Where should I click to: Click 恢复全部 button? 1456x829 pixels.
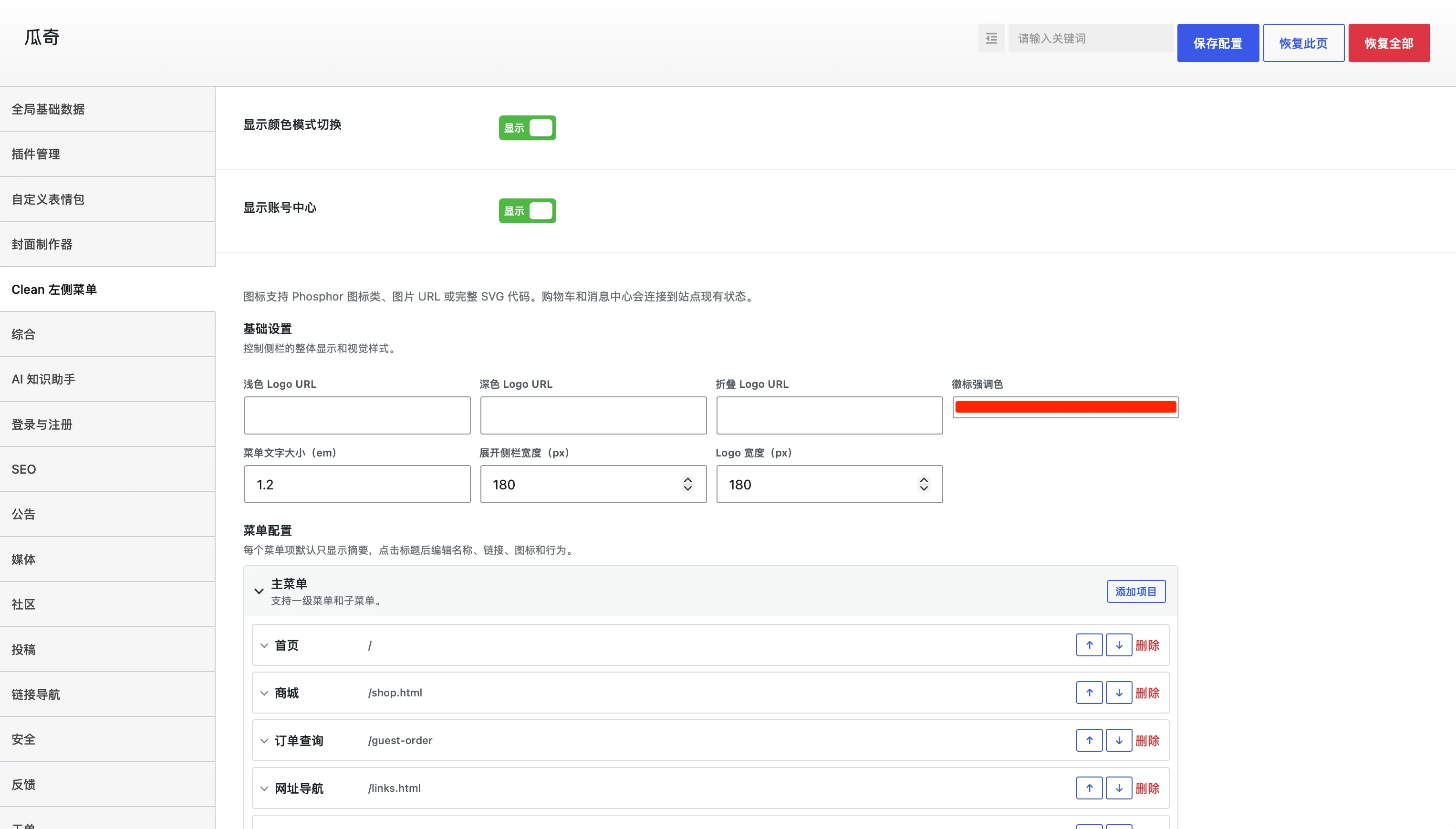(x=1388, y=43)
